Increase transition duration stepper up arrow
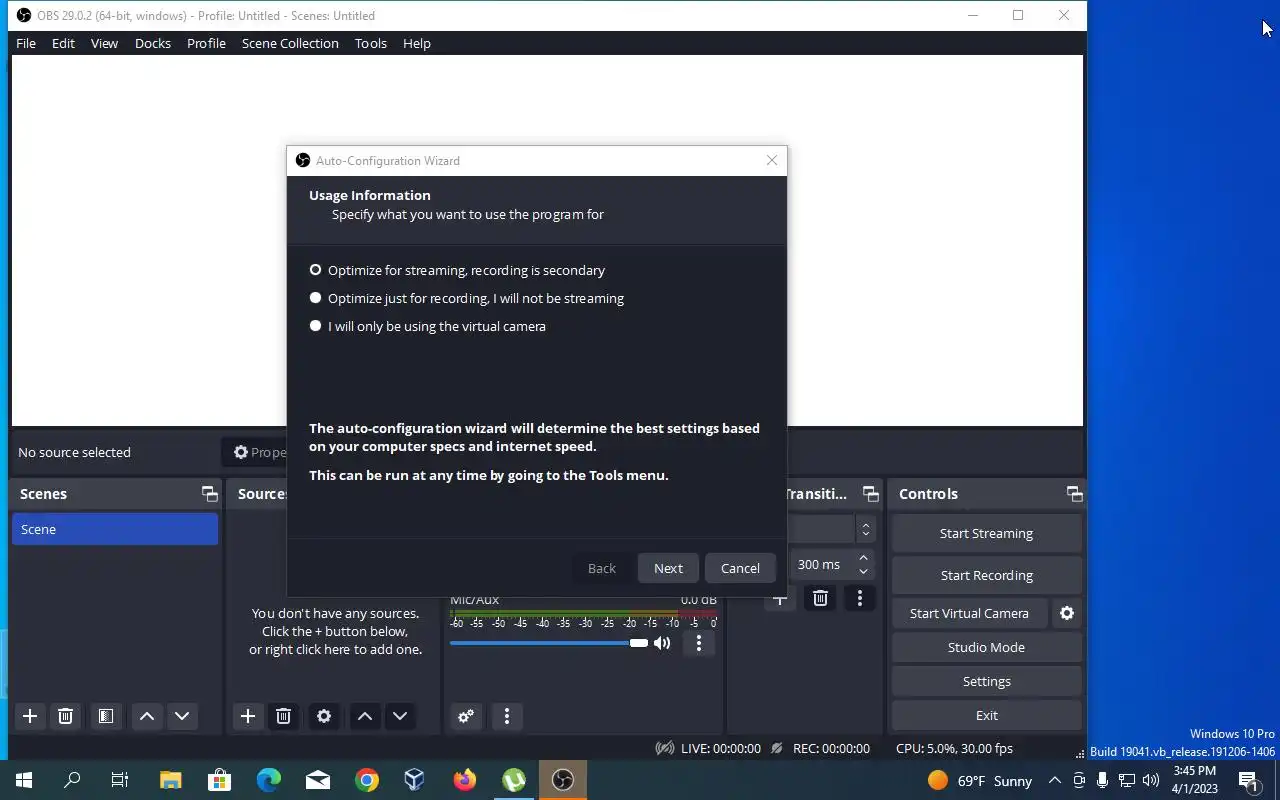 (x=864, y=558)
